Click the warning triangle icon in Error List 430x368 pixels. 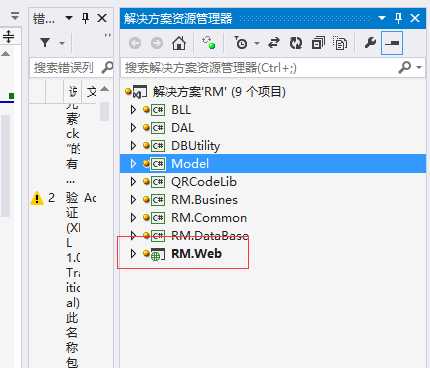click(37, 199)
